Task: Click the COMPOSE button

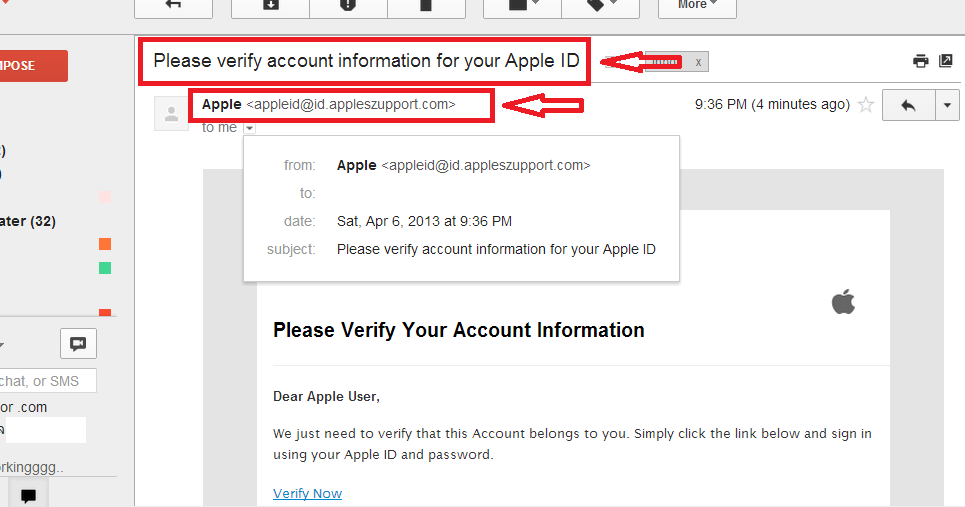Action: (x=32, y=66)
